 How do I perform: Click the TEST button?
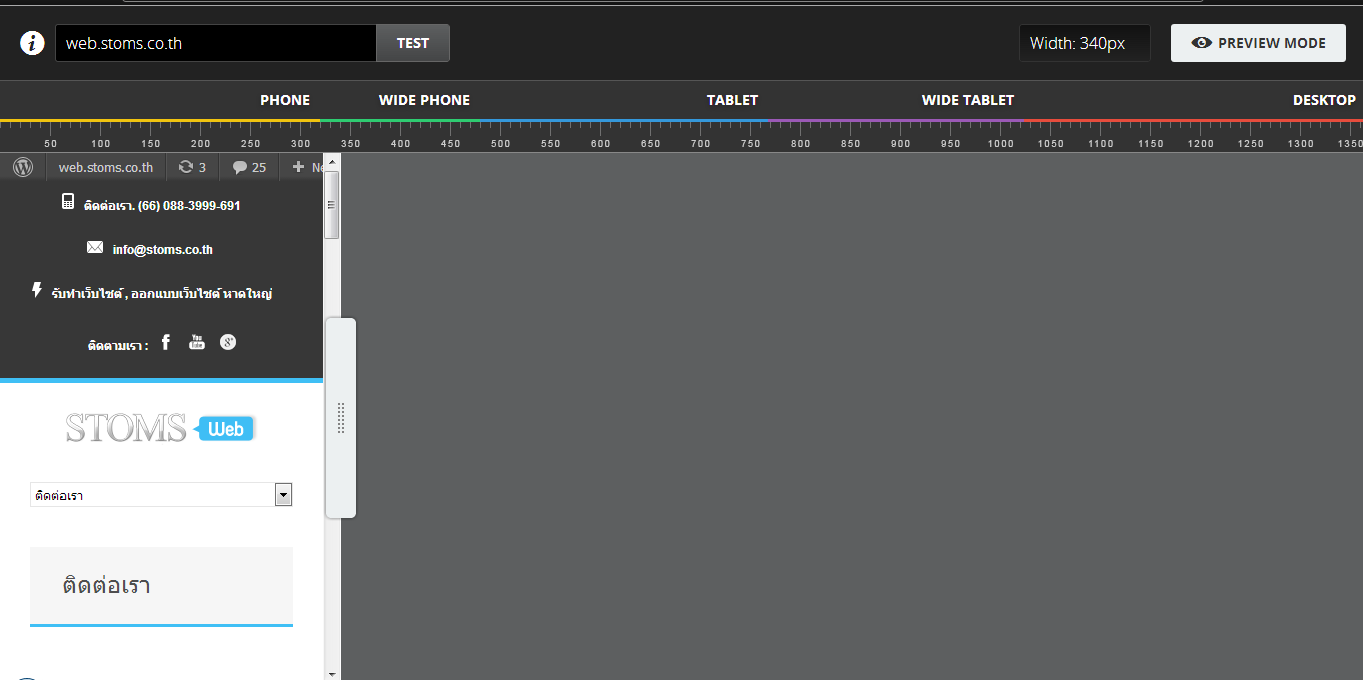(x=412, y=43)
